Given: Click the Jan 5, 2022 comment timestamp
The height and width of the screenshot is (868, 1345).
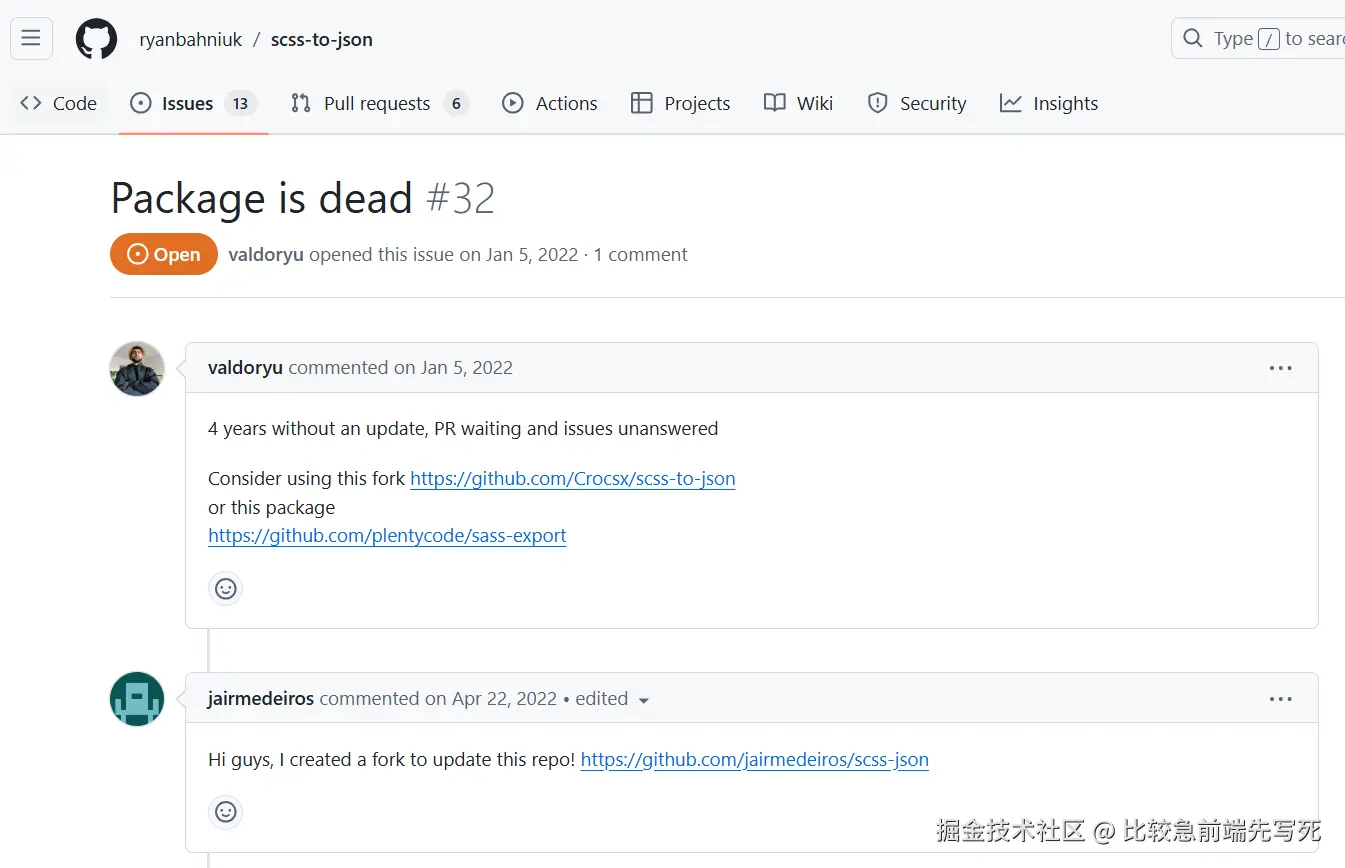Looking at the screenshot, I should 467,367.
